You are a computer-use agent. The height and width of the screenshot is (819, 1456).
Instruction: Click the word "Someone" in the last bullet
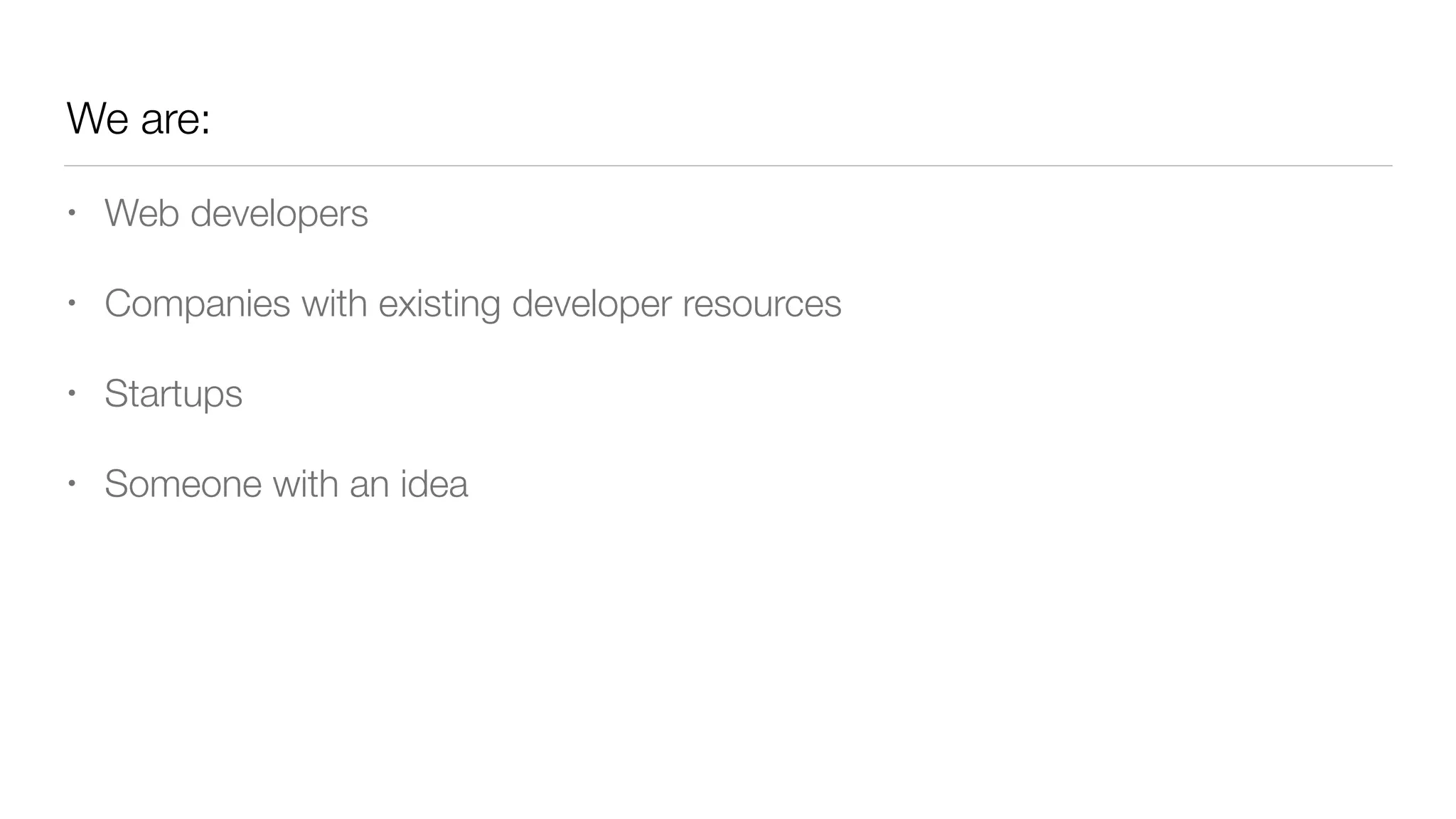(x=183, y=484)
